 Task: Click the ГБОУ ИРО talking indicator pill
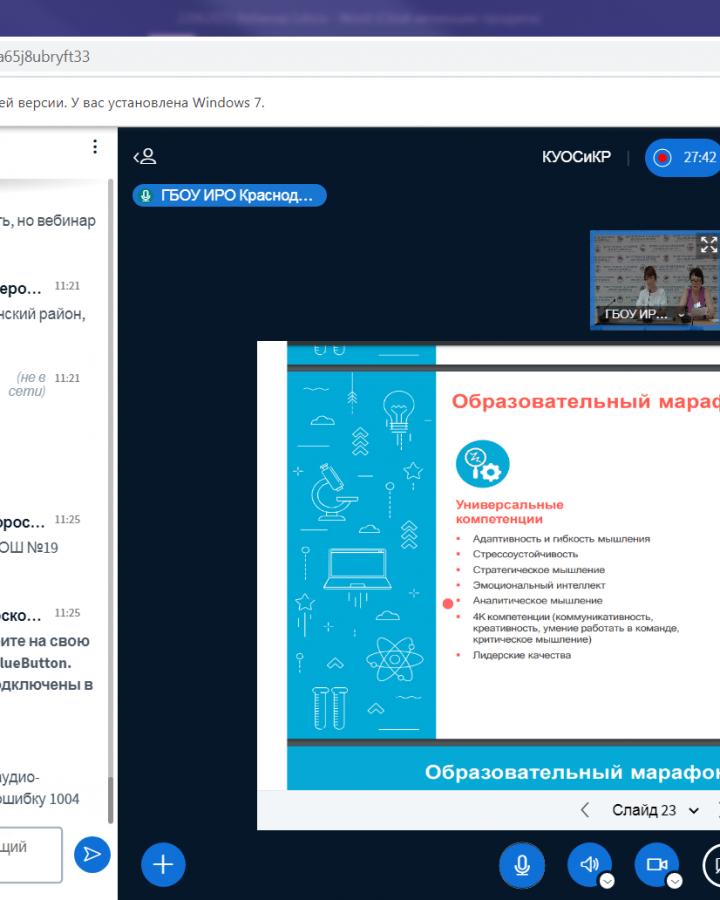click(230, 196)
